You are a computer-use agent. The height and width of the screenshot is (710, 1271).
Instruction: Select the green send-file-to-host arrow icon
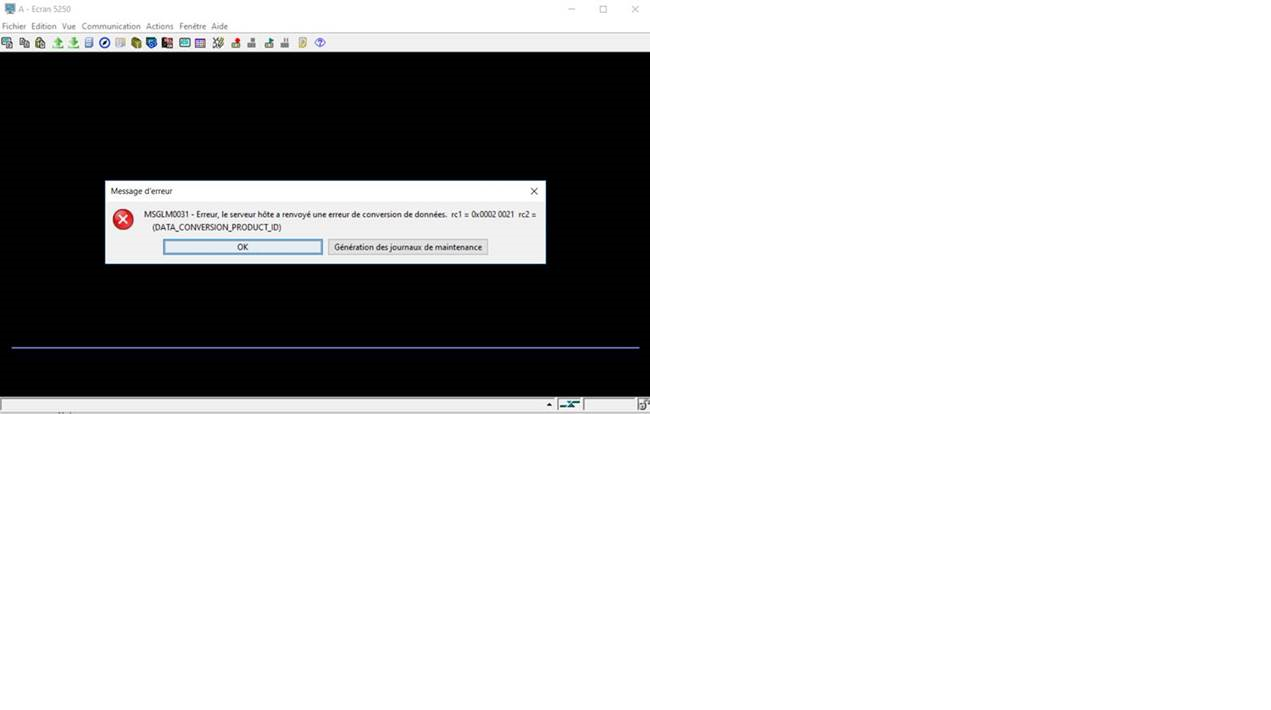[57, 42]
